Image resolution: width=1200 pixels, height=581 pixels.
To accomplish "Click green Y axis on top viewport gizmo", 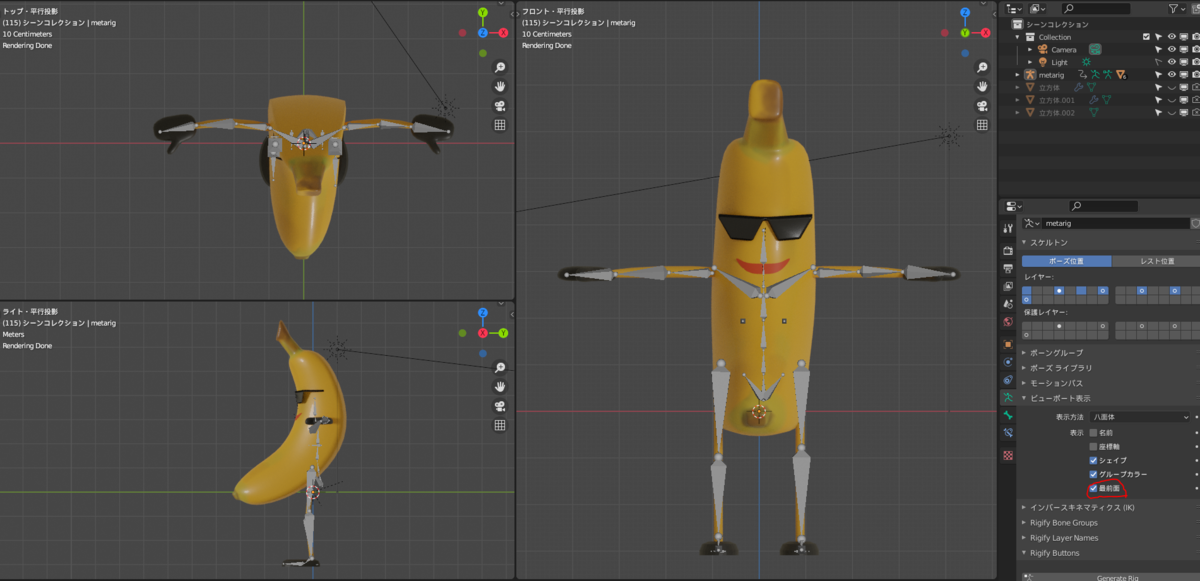I will (x=482, y=13).
